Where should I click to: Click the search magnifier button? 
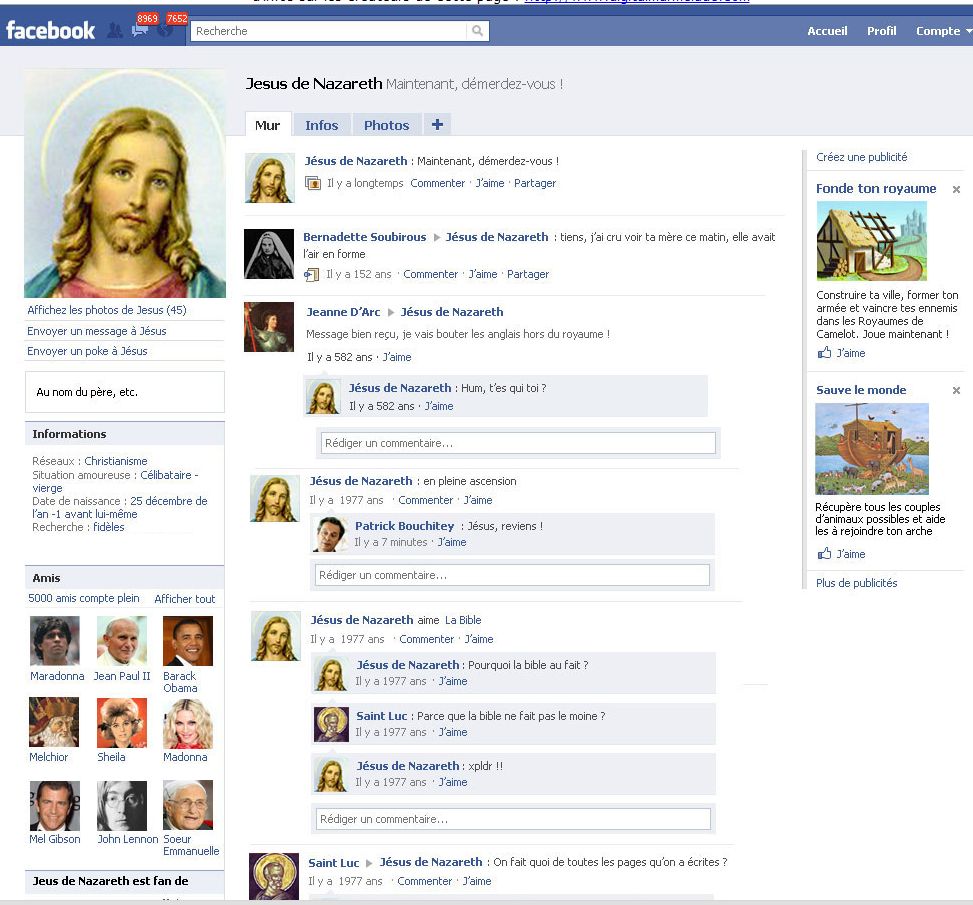(x=477, y=30)
